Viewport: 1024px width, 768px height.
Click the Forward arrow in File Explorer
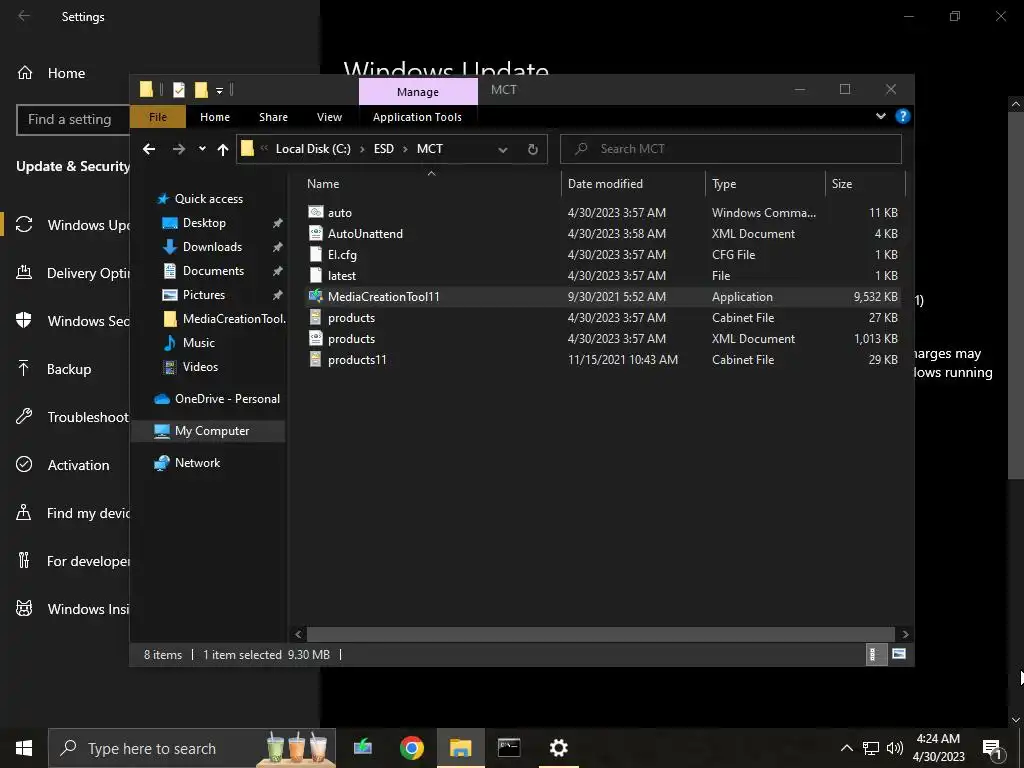(178, 150)
